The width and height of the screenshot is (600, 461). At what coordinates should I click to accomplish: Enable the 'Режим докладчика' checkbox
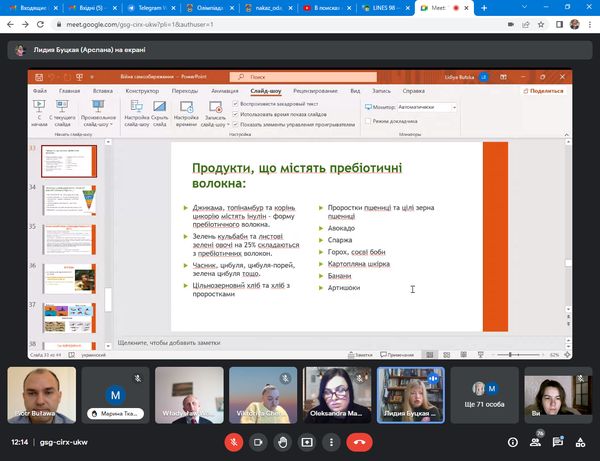click(x=367, y=120)
